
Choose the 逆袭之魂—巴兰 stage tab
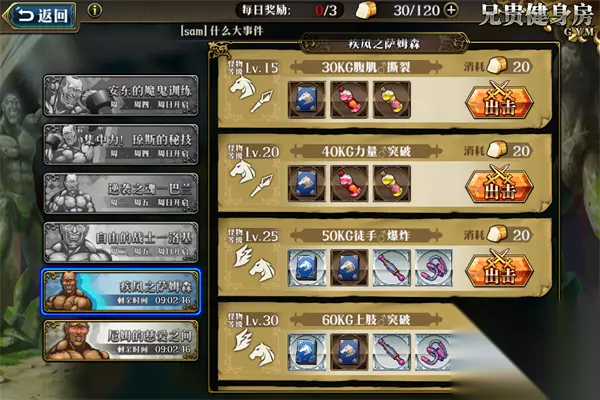pos(121,193)
